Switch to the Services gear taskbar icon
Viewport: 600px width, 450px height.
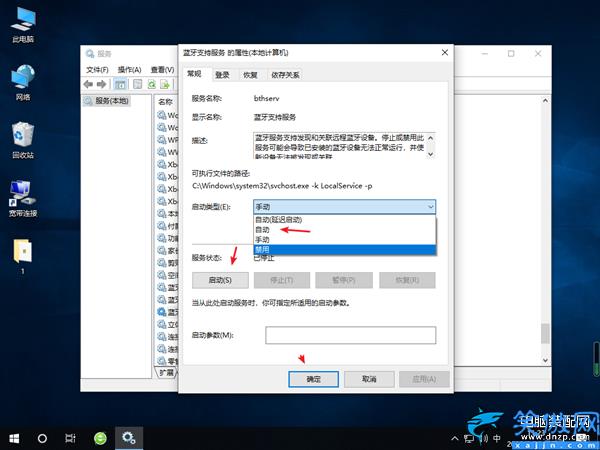point(129,438)
